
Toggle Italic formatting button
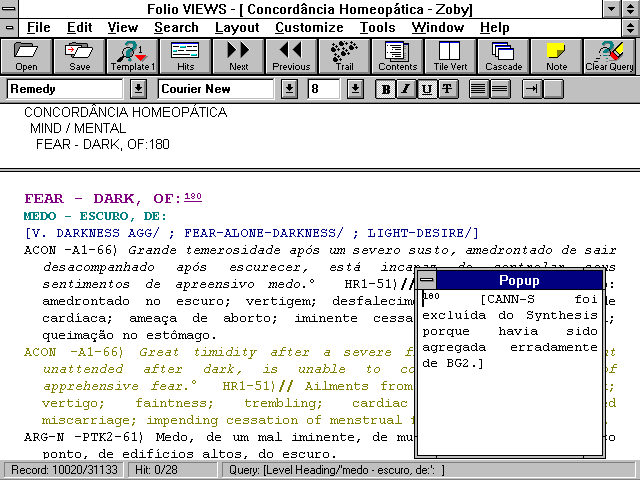click(x=406, y=89)
